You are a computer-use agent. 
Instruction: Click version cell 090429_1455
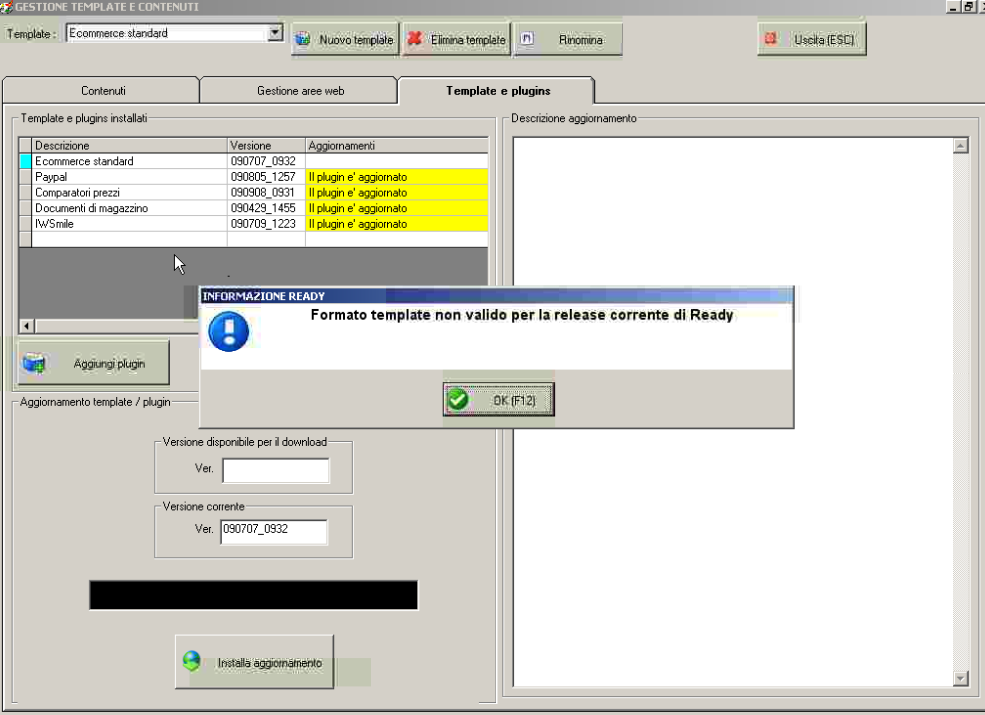(x=266, y=208)
